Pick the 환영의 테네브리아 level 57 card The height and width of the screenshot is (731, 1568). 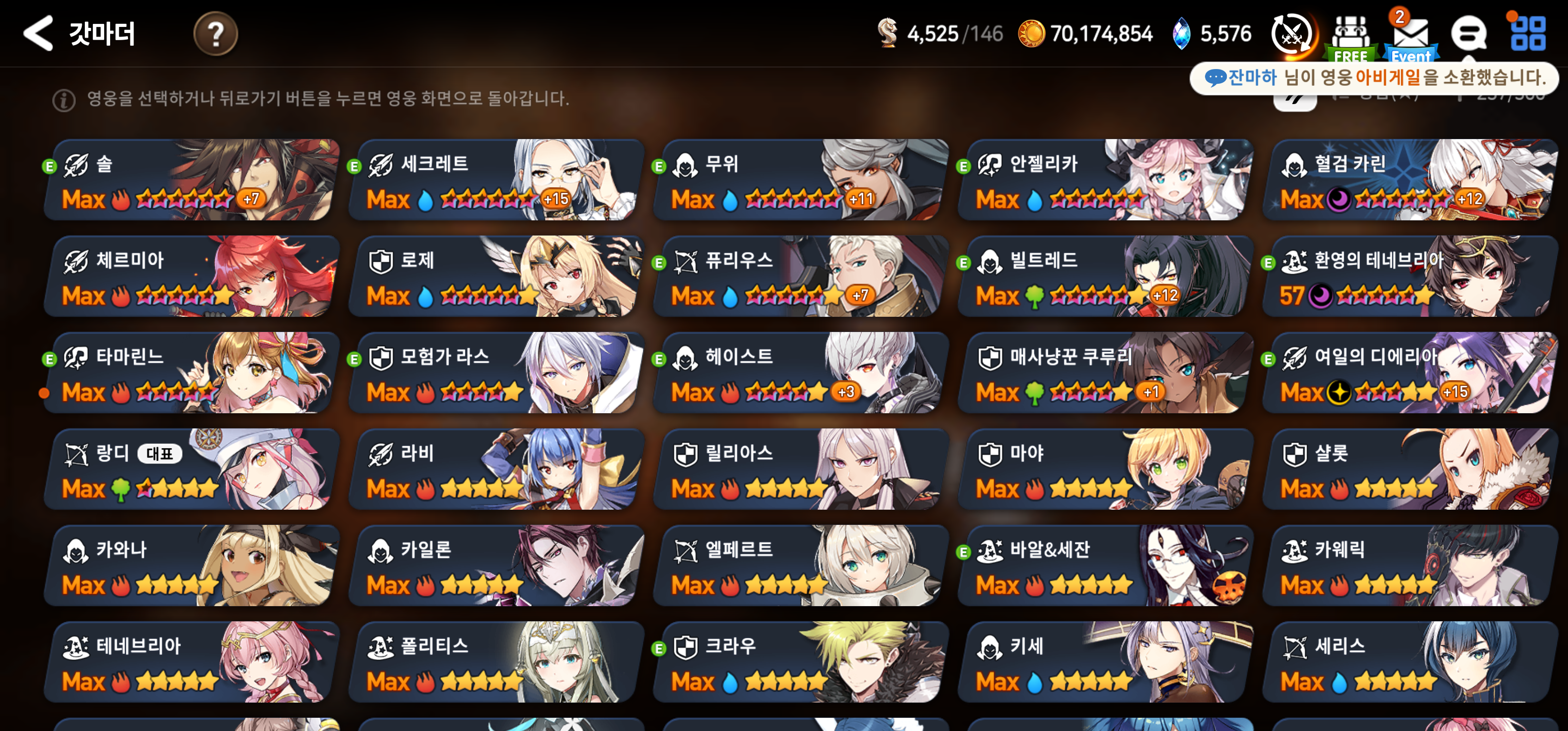[1410, 276]
